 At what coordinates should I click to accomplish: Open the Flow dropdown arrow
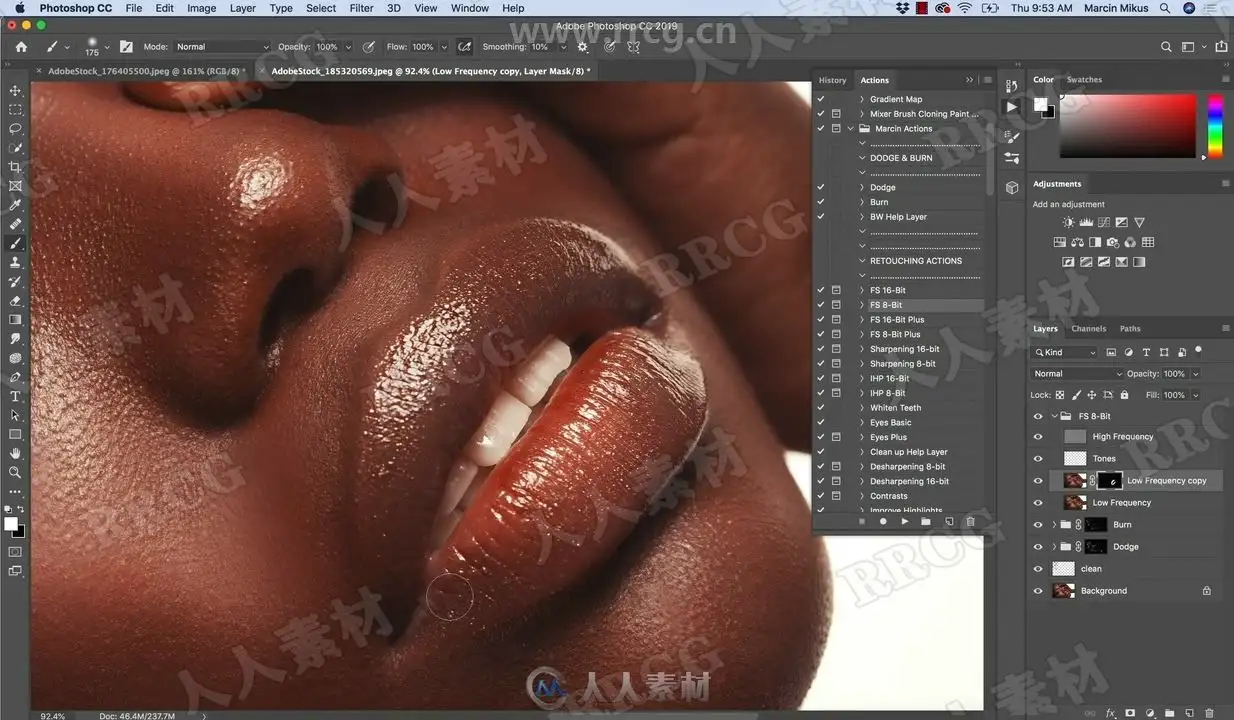coord(444,47)
